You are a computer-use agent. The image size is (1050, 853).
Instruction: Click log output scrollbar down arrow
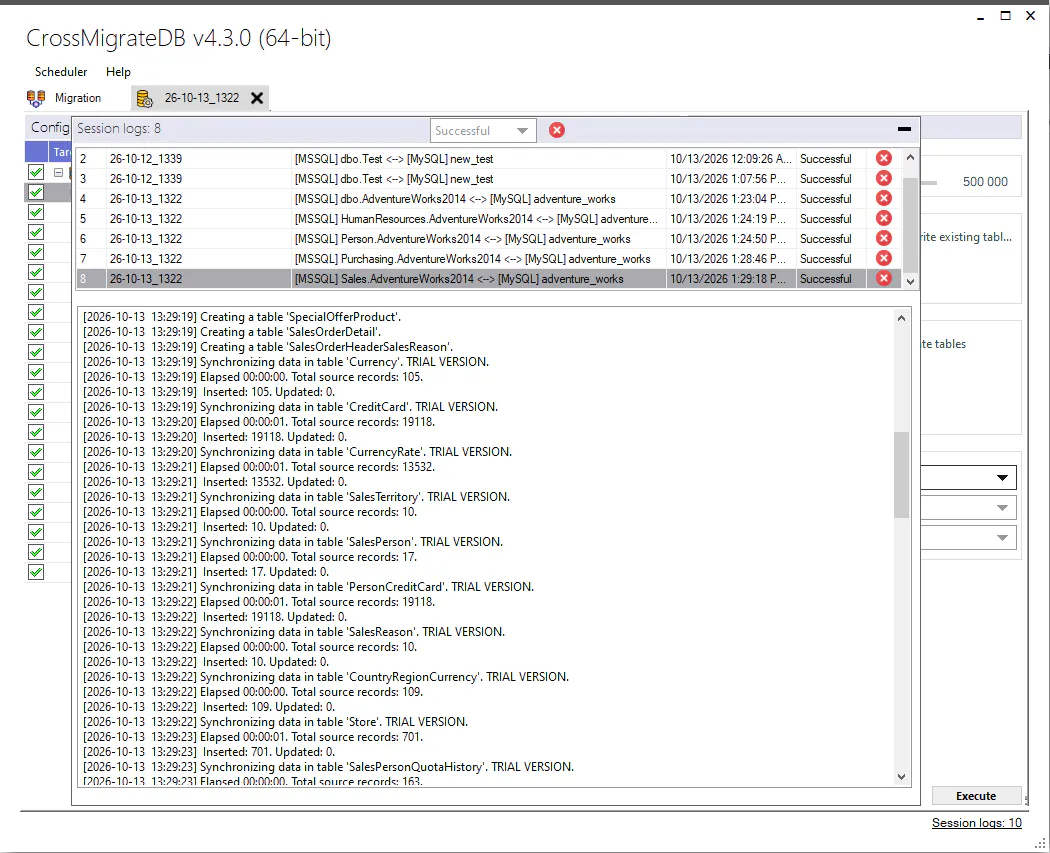click(x=901, y=777)
